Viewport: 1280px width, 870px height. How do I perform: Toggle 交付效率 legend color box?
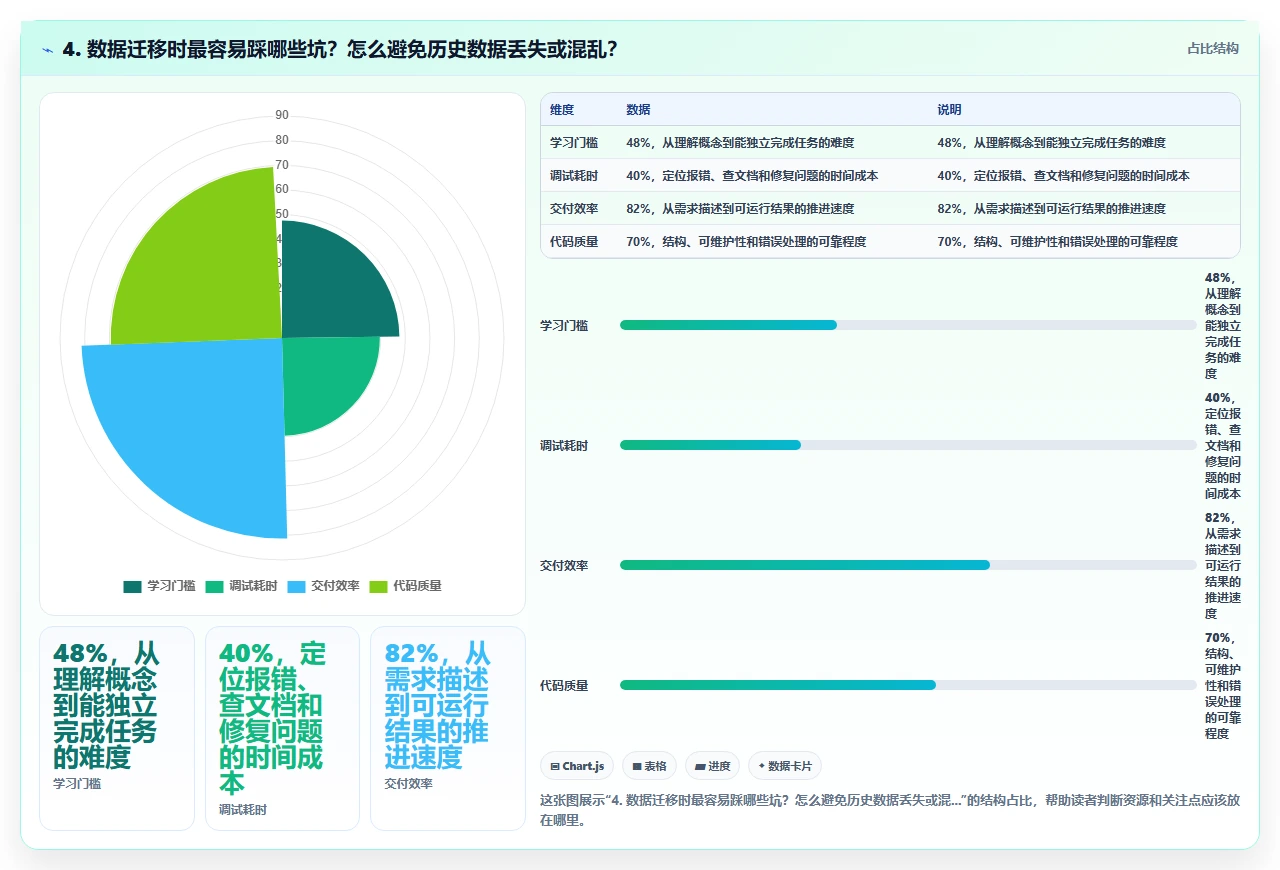point(296,586)
